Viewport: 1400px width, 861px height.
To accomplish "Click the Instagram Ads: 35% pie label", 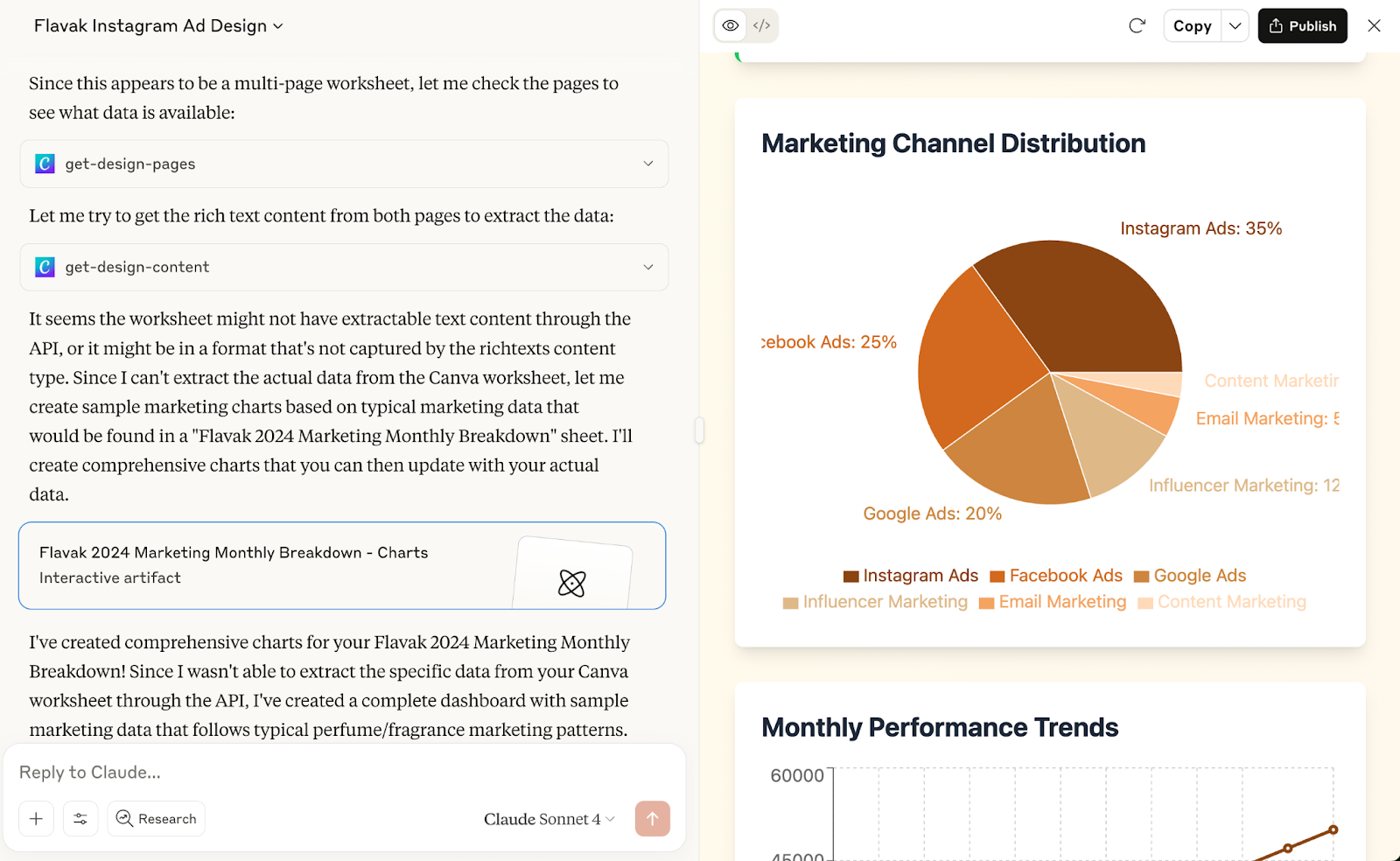I will coord(1201,228).
